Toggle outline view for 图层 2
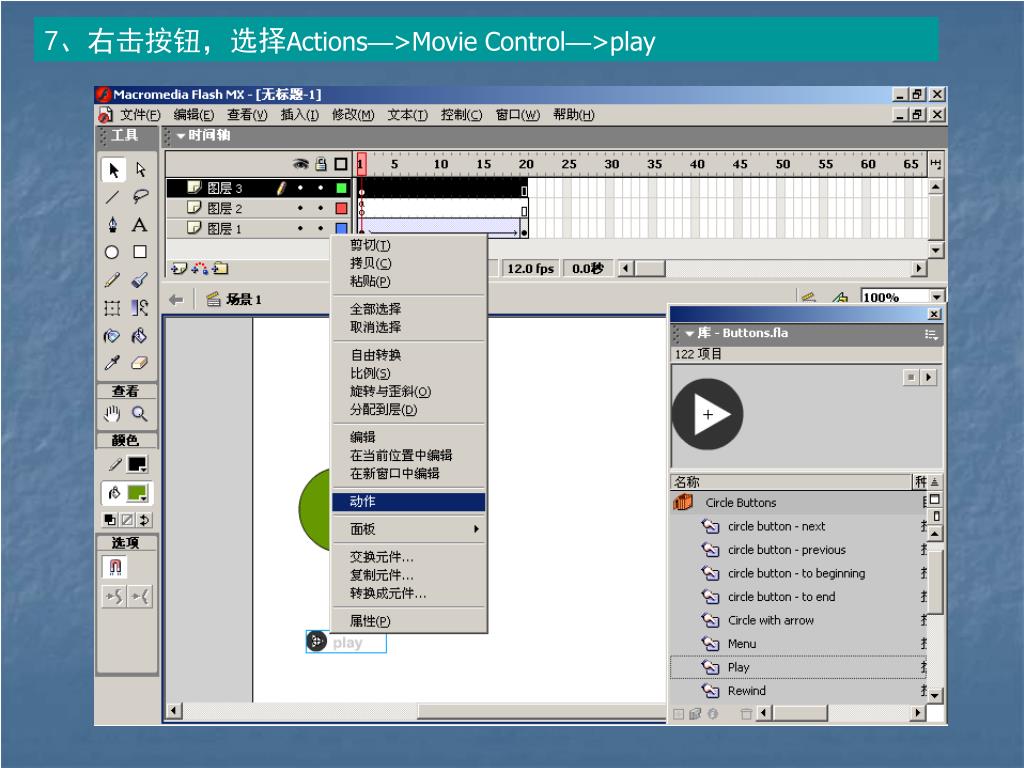This screenshot has width=1024, height=768. [x=341, y=208]
